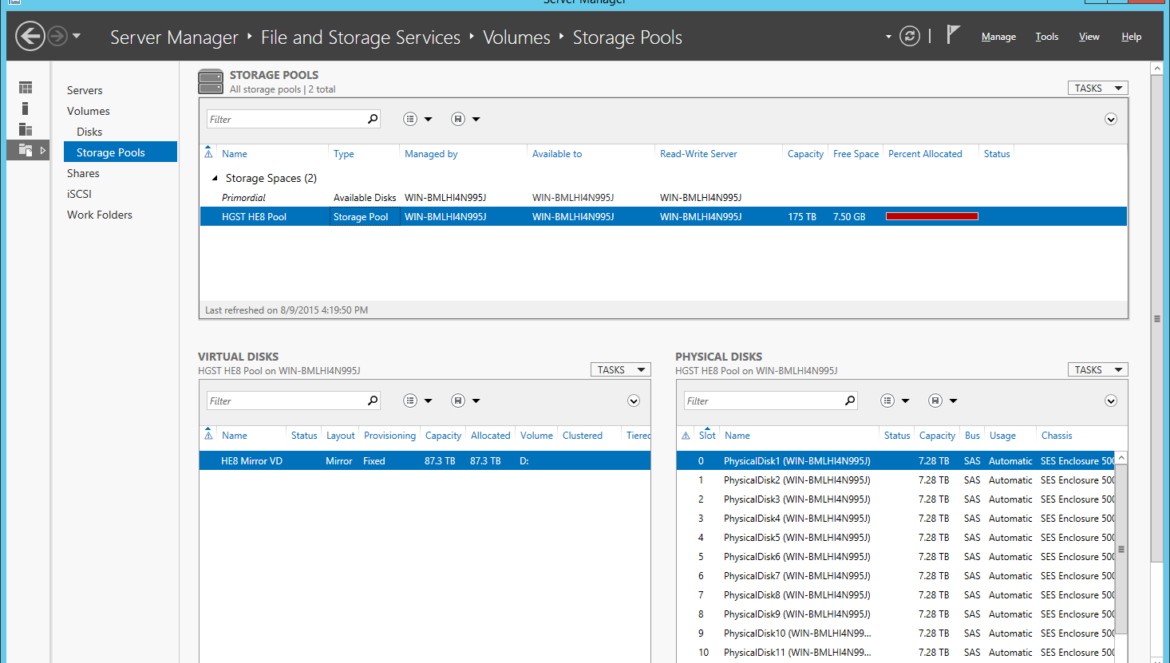Expand Virtual Disks filter chevron circle

tap(633, 401)
